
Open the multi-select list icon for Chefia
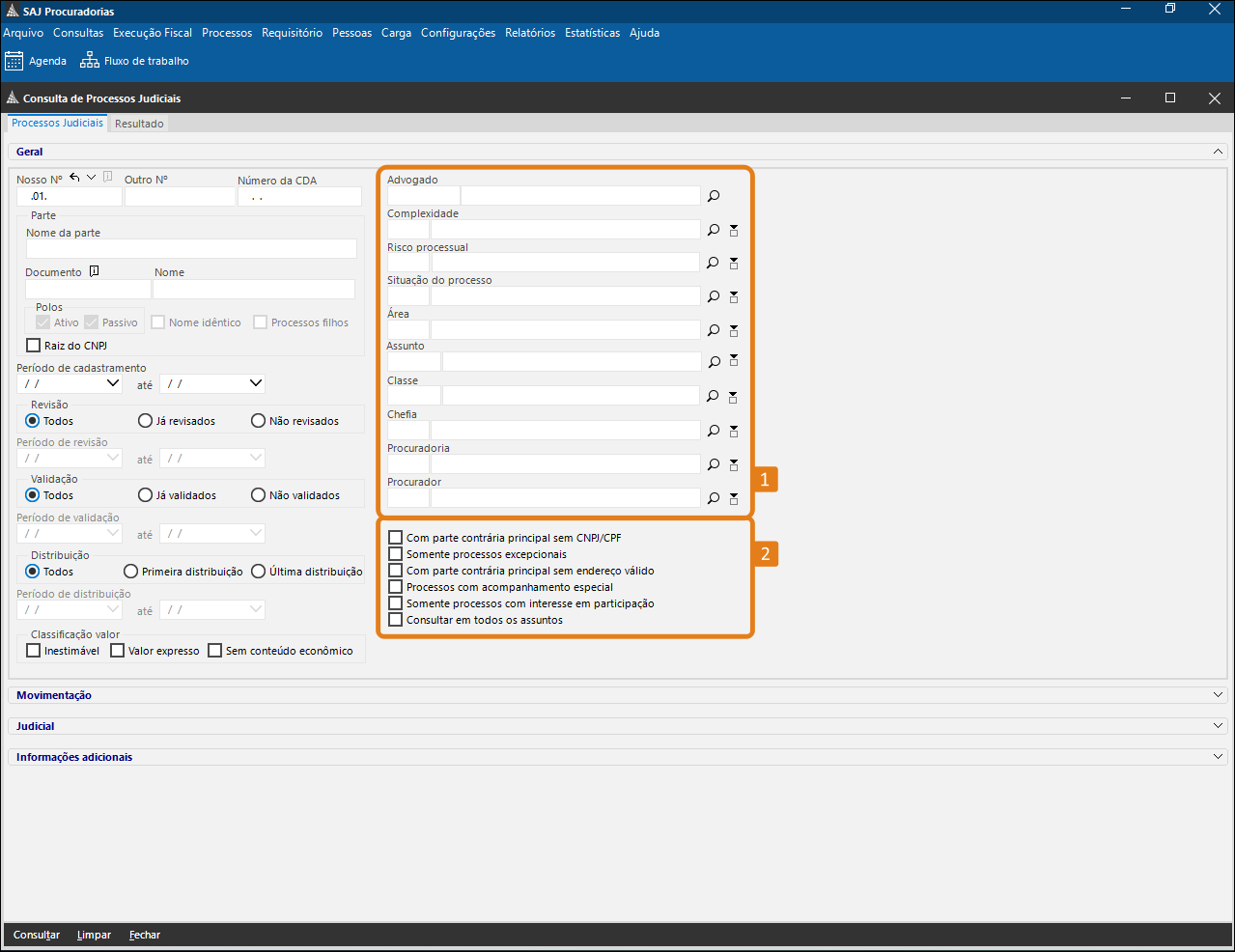click(734, 431)
